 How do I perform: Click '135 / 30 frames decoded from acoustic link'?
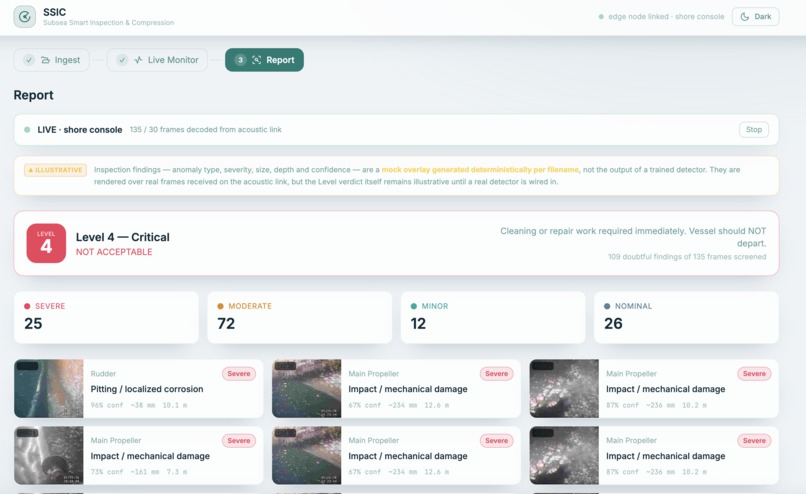click(x=206, y=130)
